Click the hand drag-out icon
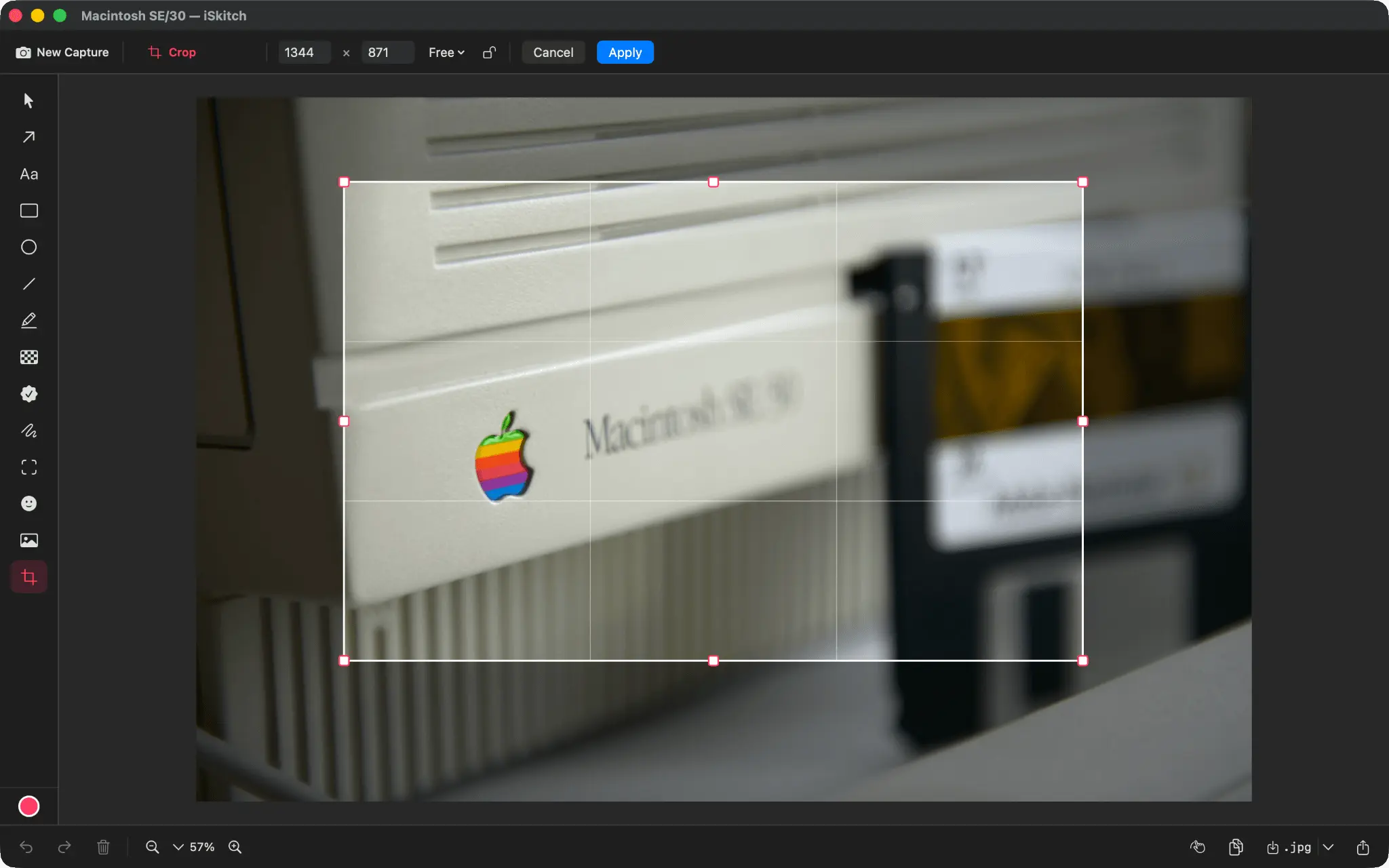The width and height of the screenshot is (1389, 868). [x=1198, y=847]
